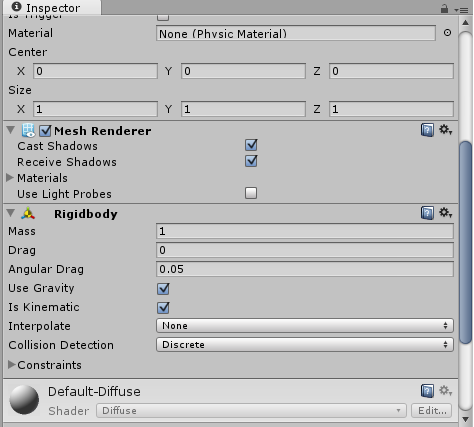
Task: Click the scrollbar down arrow
Action: point(465,419)
